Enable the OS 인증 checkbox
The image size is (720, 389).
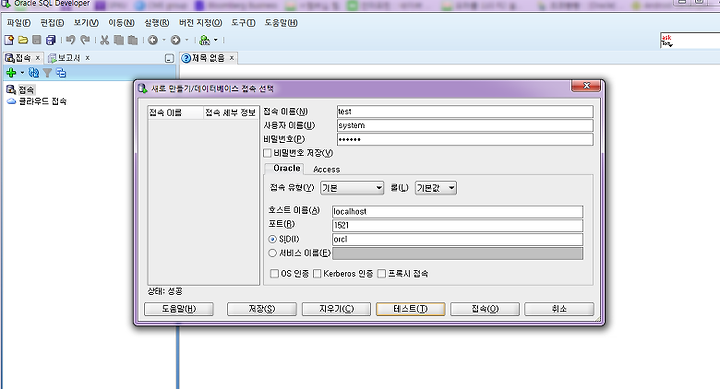(275, 274)
